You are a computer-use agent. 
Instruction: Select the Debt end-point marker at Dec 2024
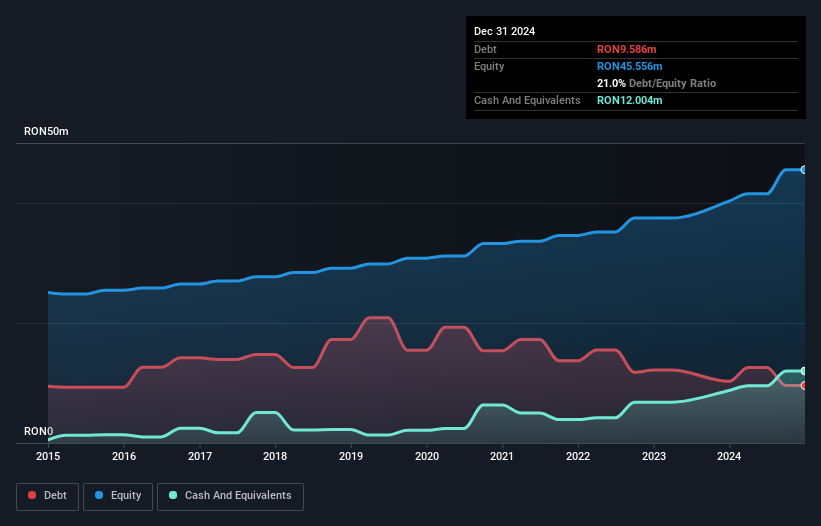pyautogui.click(x=804, y=385)
